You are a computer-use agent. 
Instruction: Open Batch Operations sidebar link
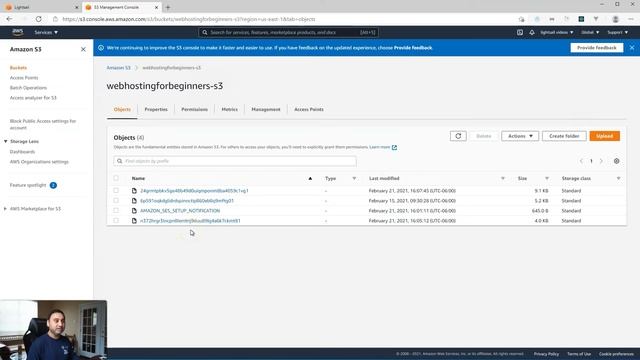coord(28,88)
